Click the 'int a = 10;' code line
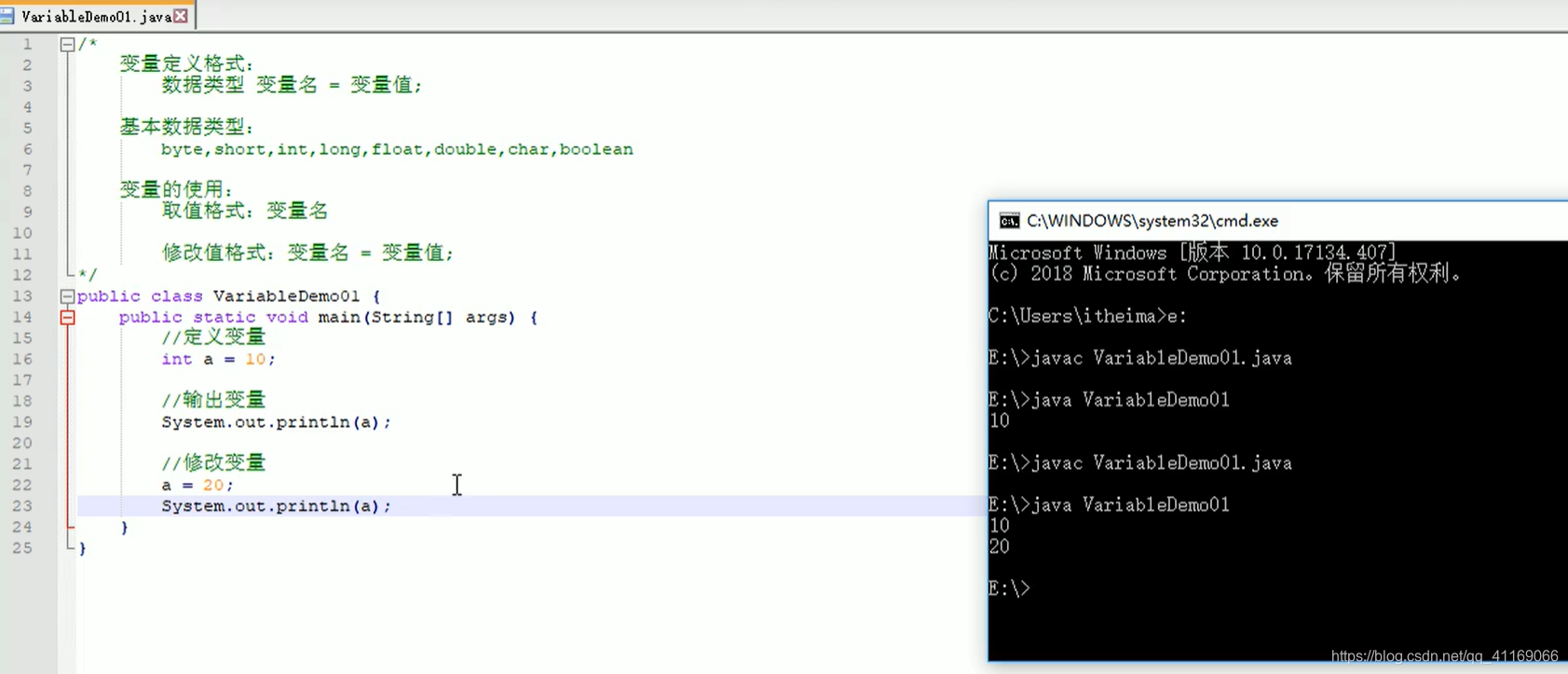The width and height of the screenshot is (1568, 674). point(218,359)
